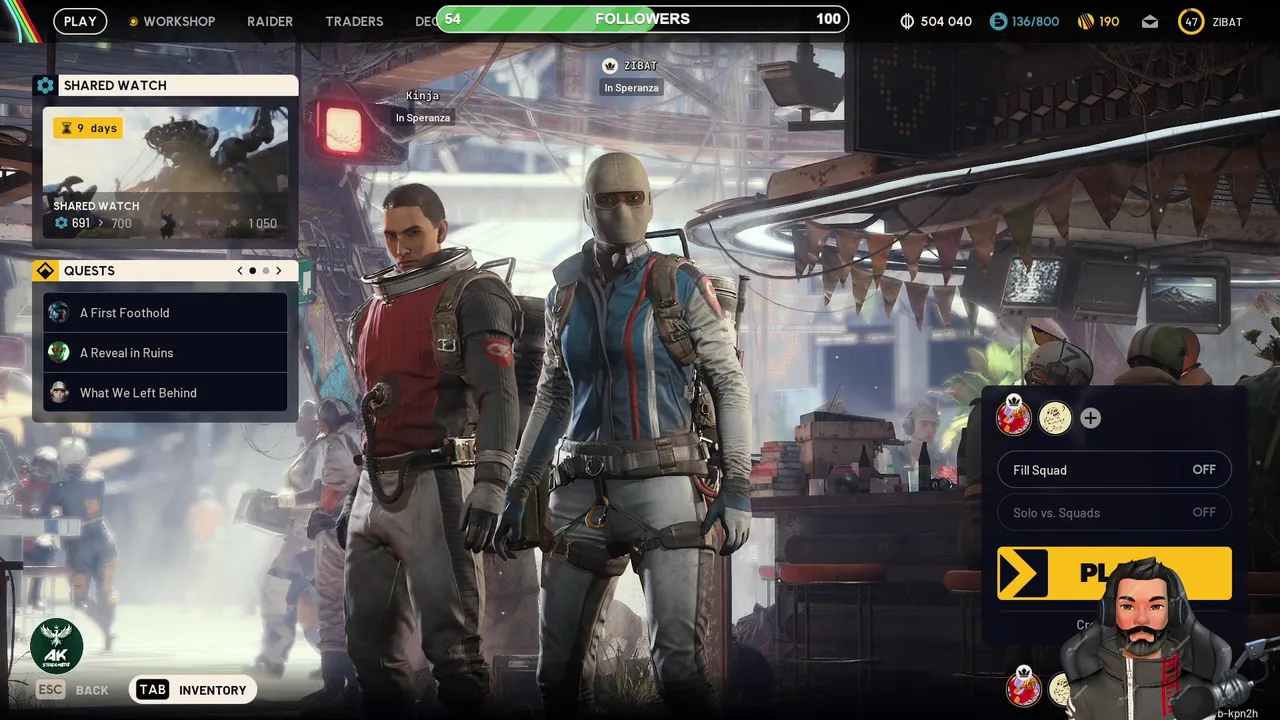
Task: Open the What We Left Behind quest
Action: [x=166, y=393]
